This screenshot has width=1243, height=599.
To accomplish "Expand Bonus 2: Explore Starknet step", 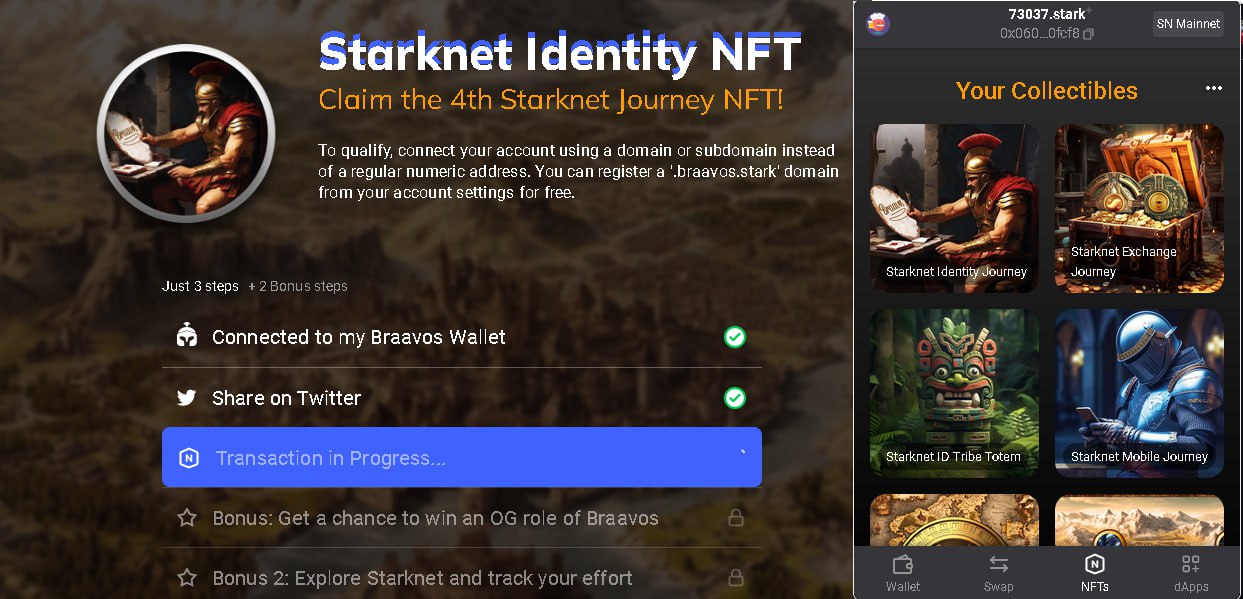I will point(462,578).
